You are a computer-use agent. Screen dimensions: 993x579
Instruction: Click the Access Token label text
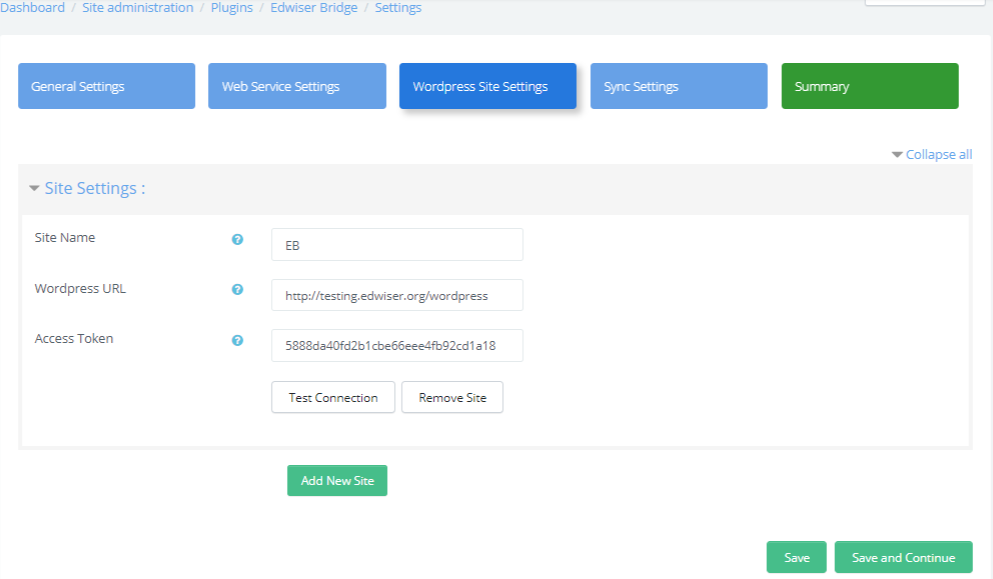click(74, 338)
